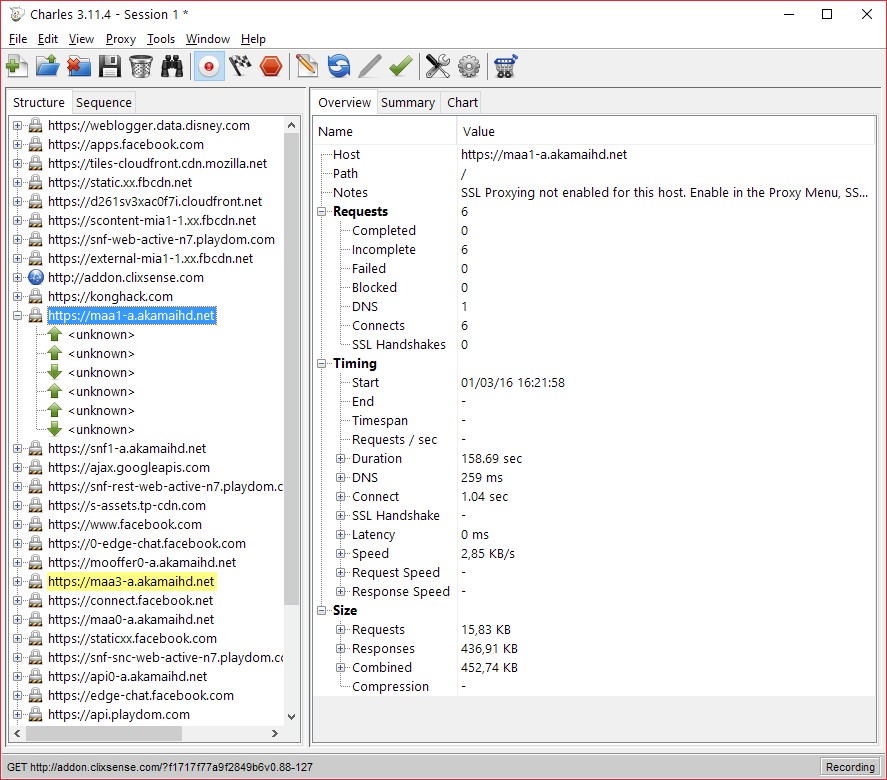Click the blue Repeat request icon
This screenshot has height=780, width=887.
pyautogui.click(x=339, y=67)
